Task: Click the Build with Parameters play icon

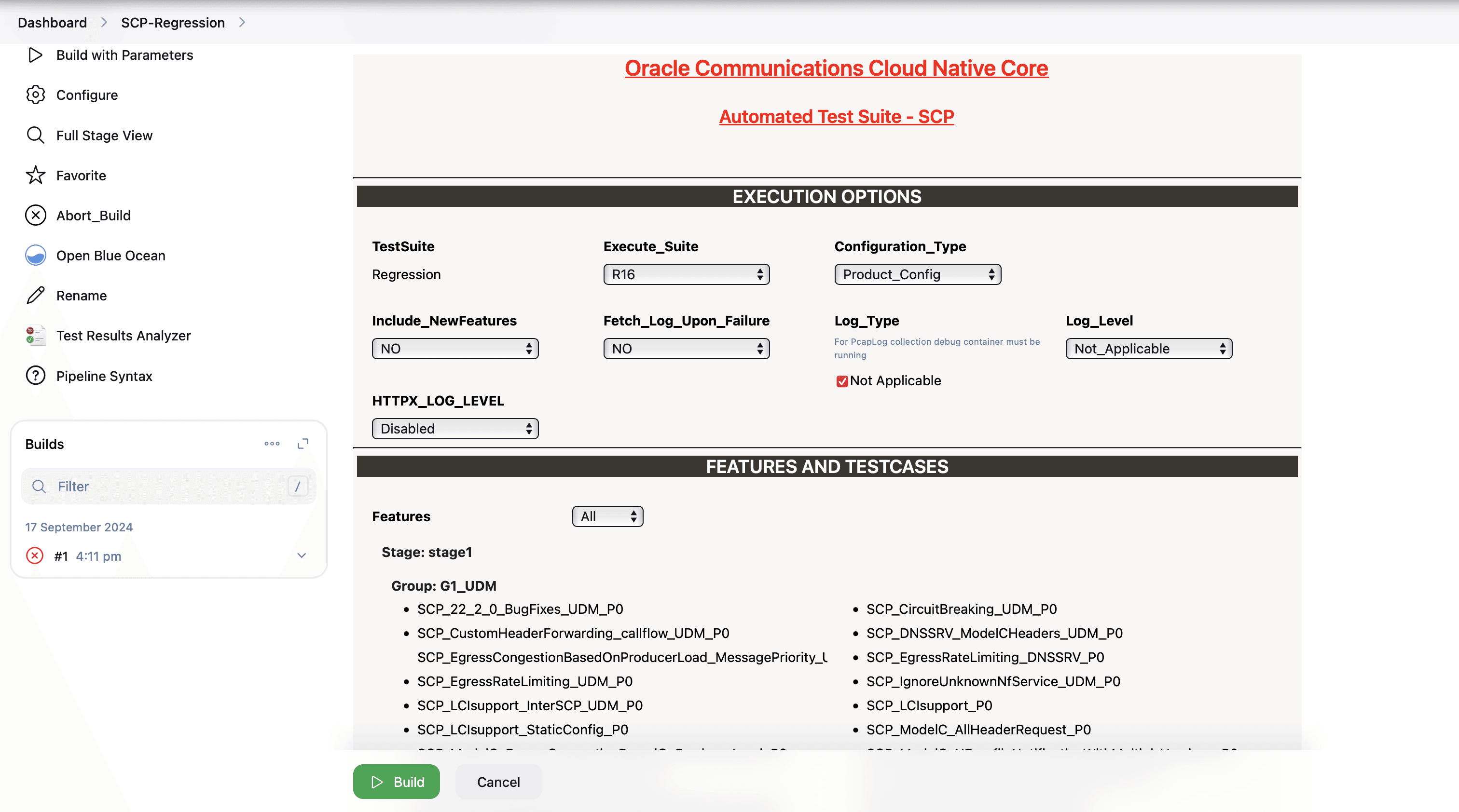Action: 35,55
